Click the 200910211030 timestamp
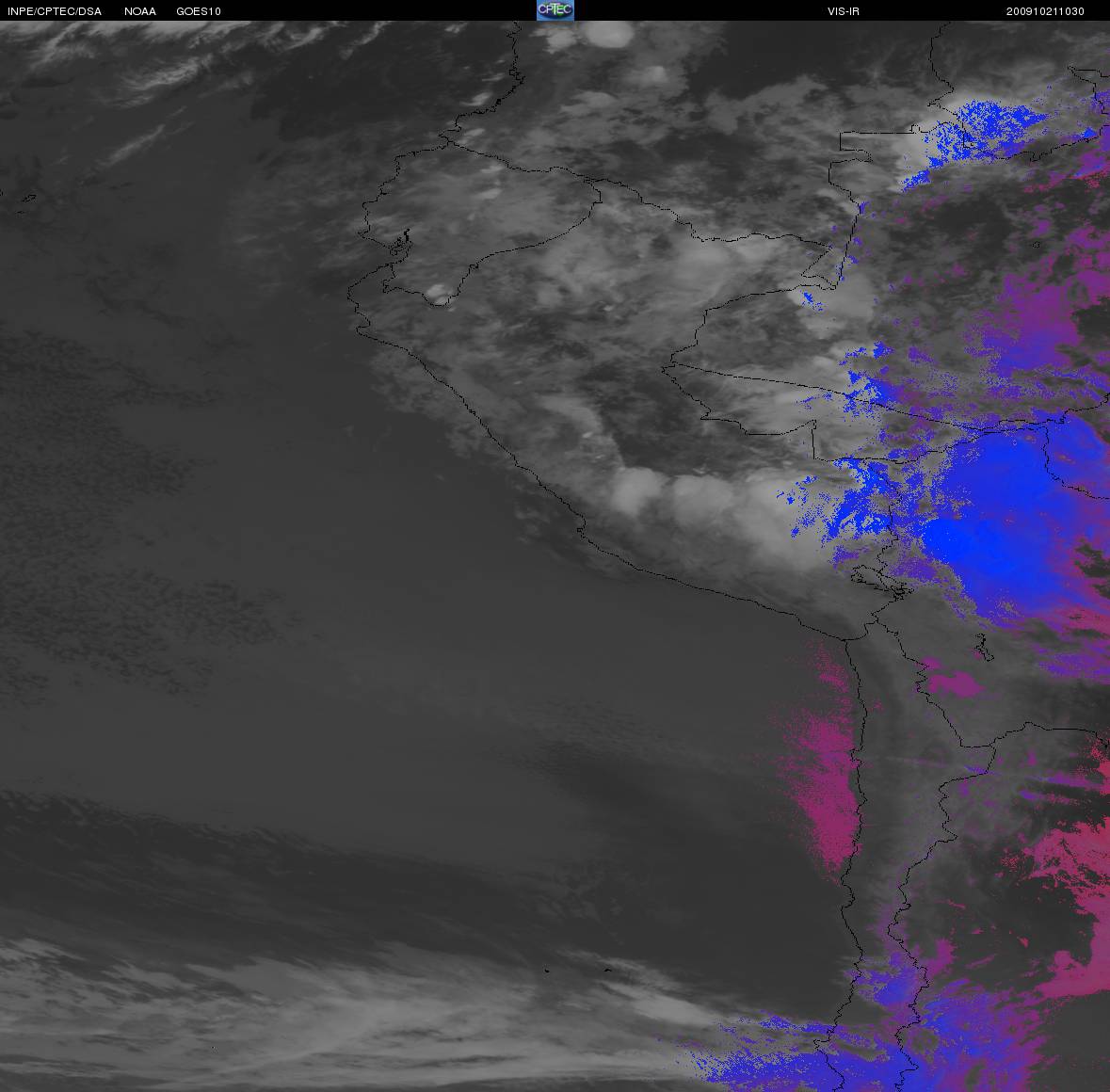This screenshot has width=1110, height=1092. click(x=1045, y=11)
